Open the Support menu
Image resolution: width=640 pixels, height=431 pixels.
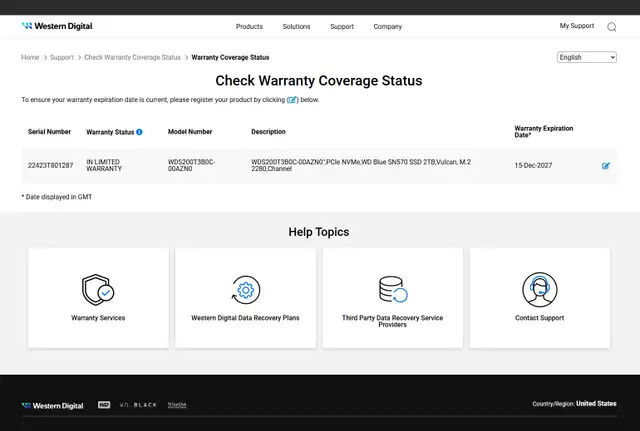tap(342, 27)
